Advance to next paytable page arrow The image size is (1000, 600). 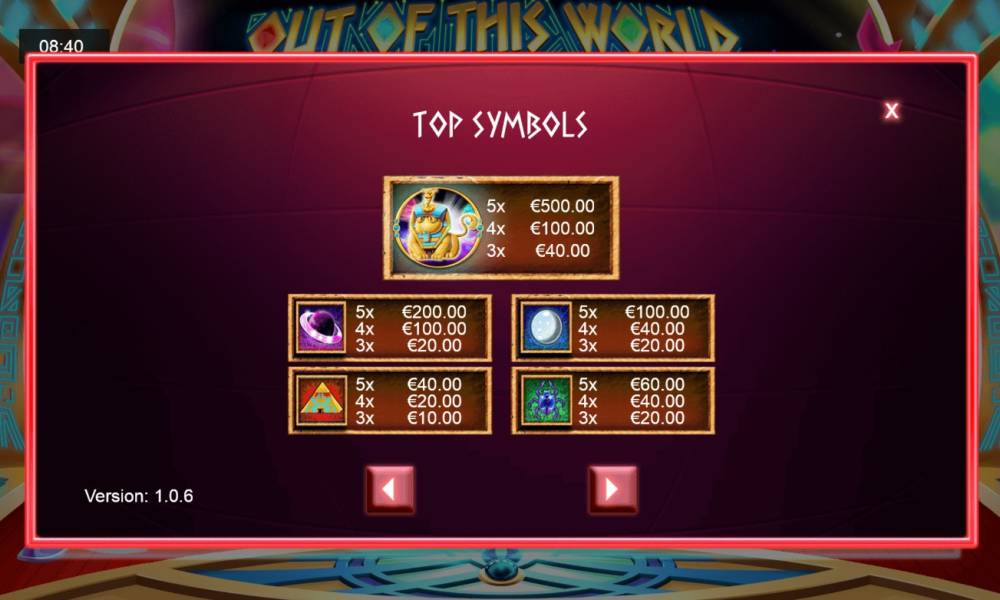tap(613, 489)
